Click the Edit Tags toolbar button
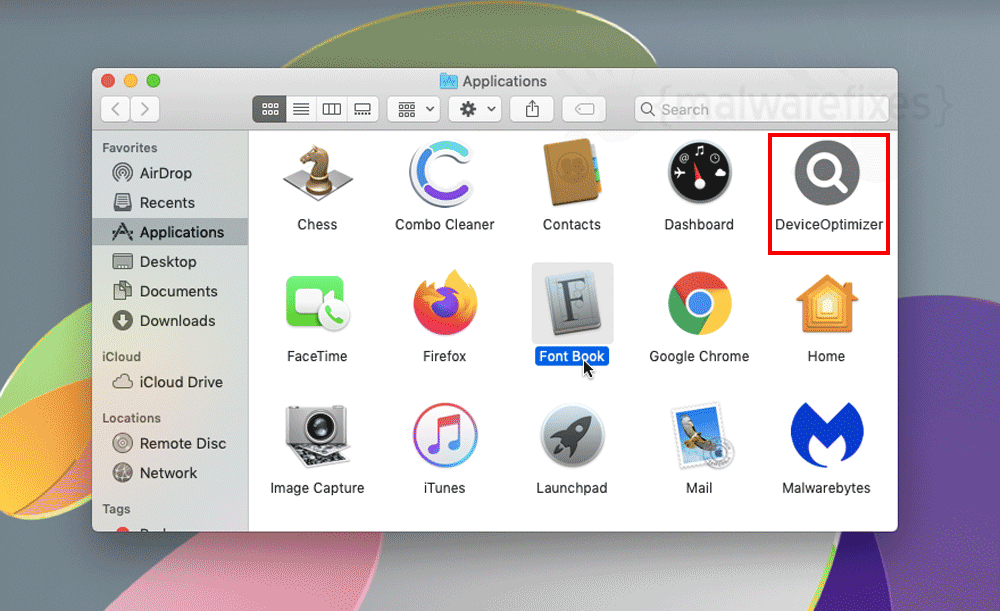The width and height of the screenshot is (1000, 611). [x=584, y=109]
